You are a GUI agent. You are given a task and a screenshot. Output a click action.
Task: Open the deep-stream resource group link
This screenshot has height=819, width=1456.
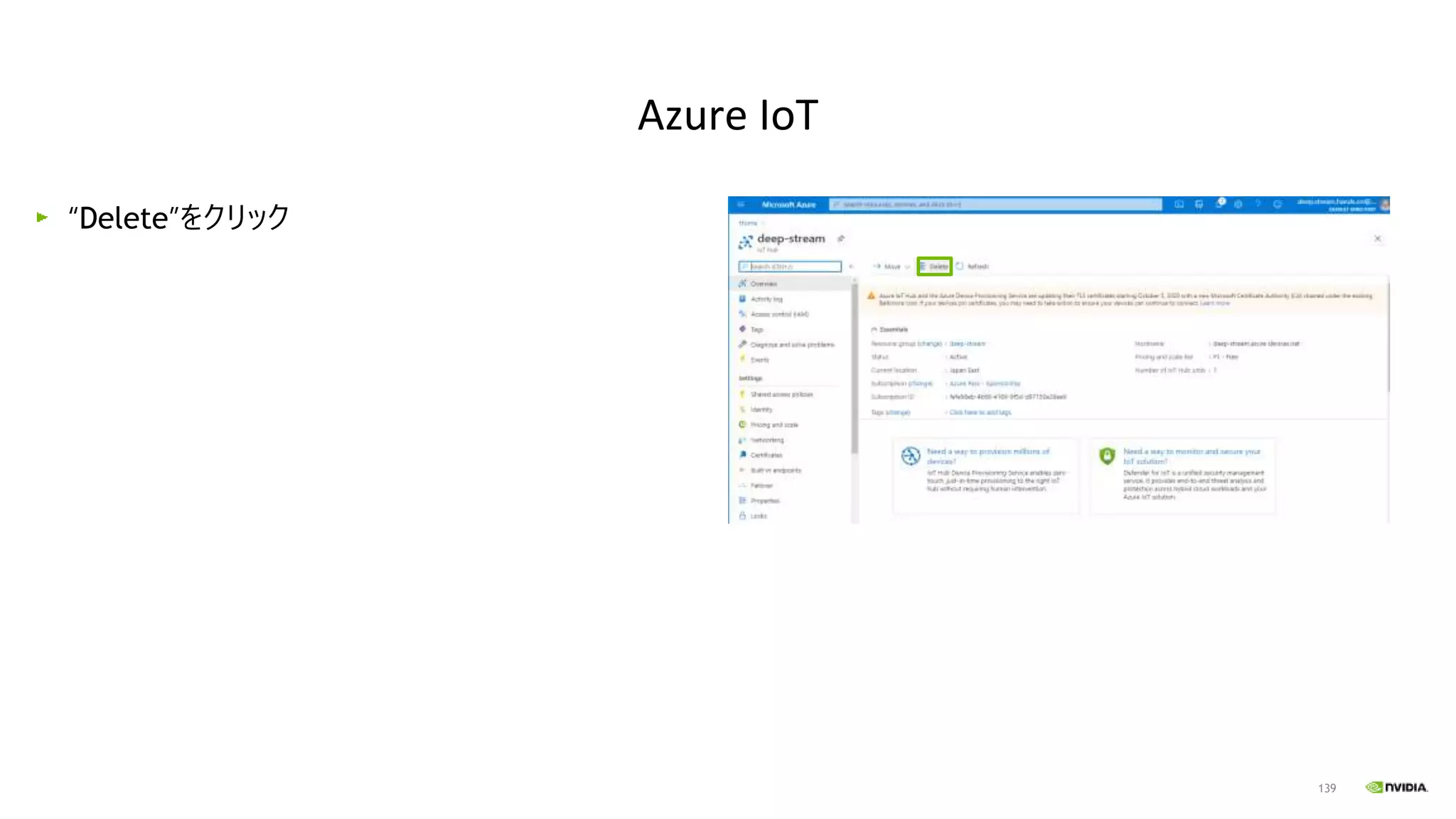[x=968, y=344]
